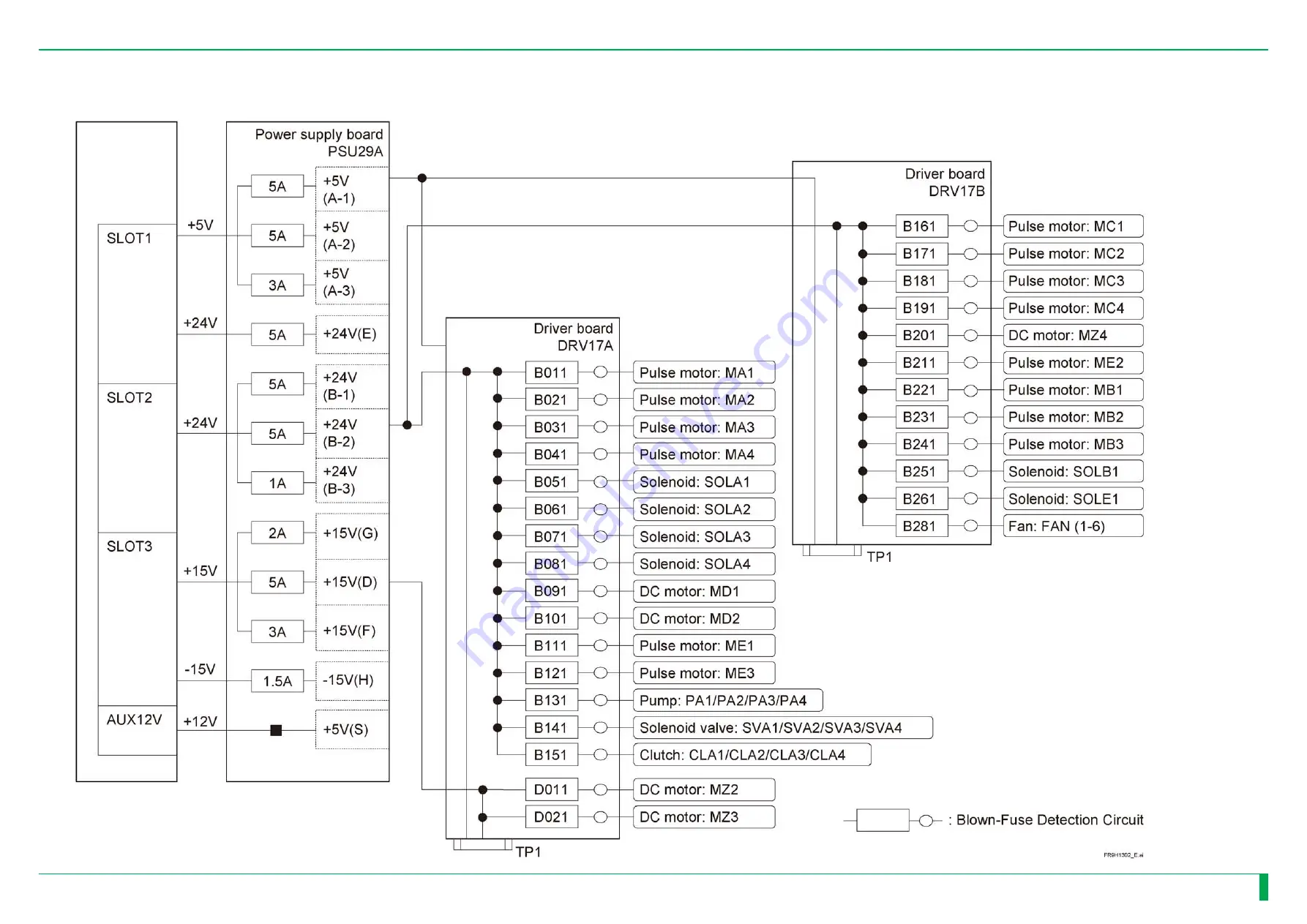
Task: Select Pulse motor: ME2 label
Action: (x=1066, y=363)
